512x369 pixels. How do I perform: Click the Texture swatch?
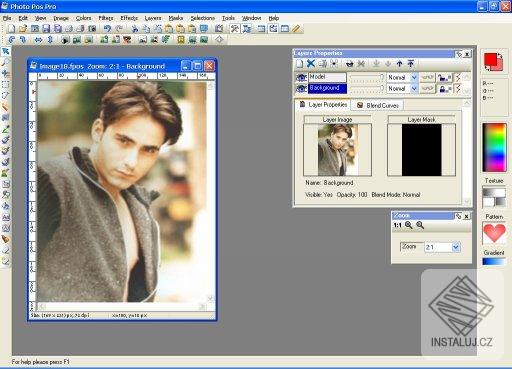494,197
